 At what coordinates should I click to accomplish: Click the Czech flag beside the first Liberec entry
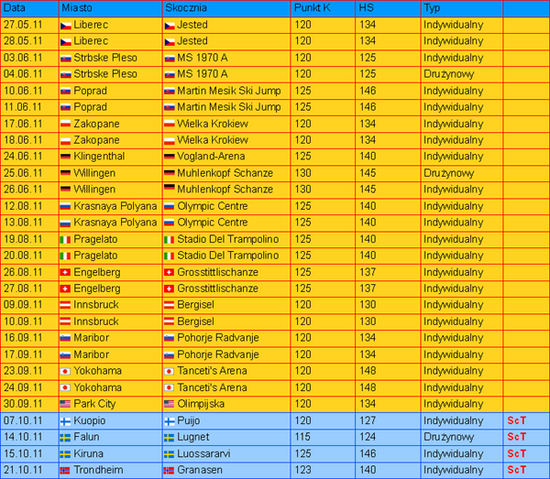click(66, 26)
